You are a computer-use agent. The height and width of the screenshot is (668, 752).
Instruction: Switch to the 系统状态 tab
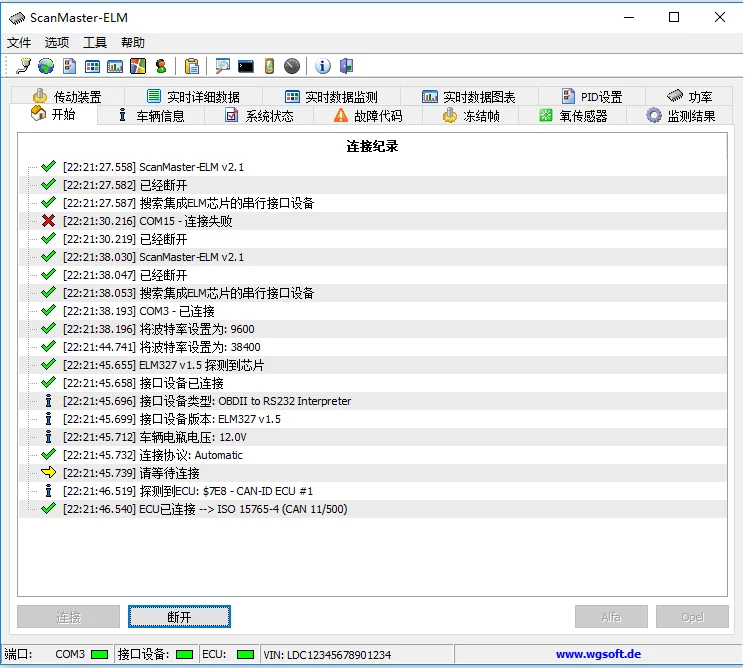click(259, 116)
